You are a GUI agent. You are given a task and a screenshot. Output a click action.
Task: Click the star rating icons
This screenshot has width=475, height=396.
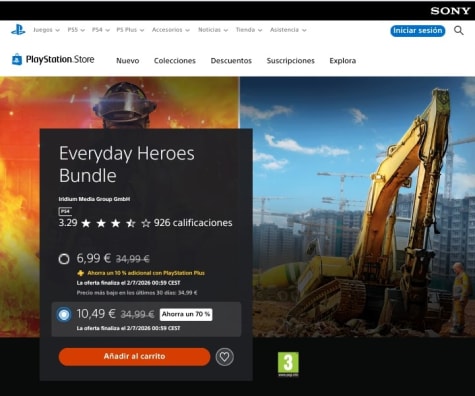coord(116,223)
